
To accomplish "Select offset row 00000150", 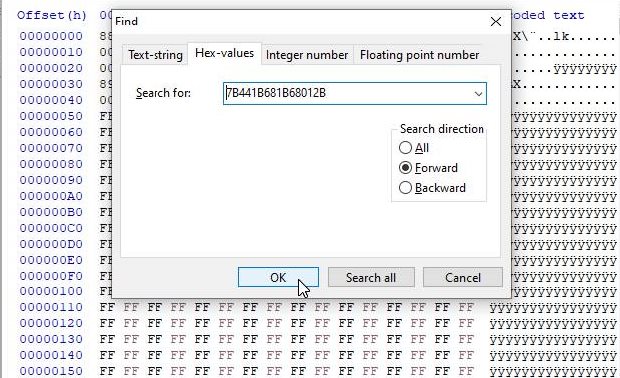I will pos(51,371).
